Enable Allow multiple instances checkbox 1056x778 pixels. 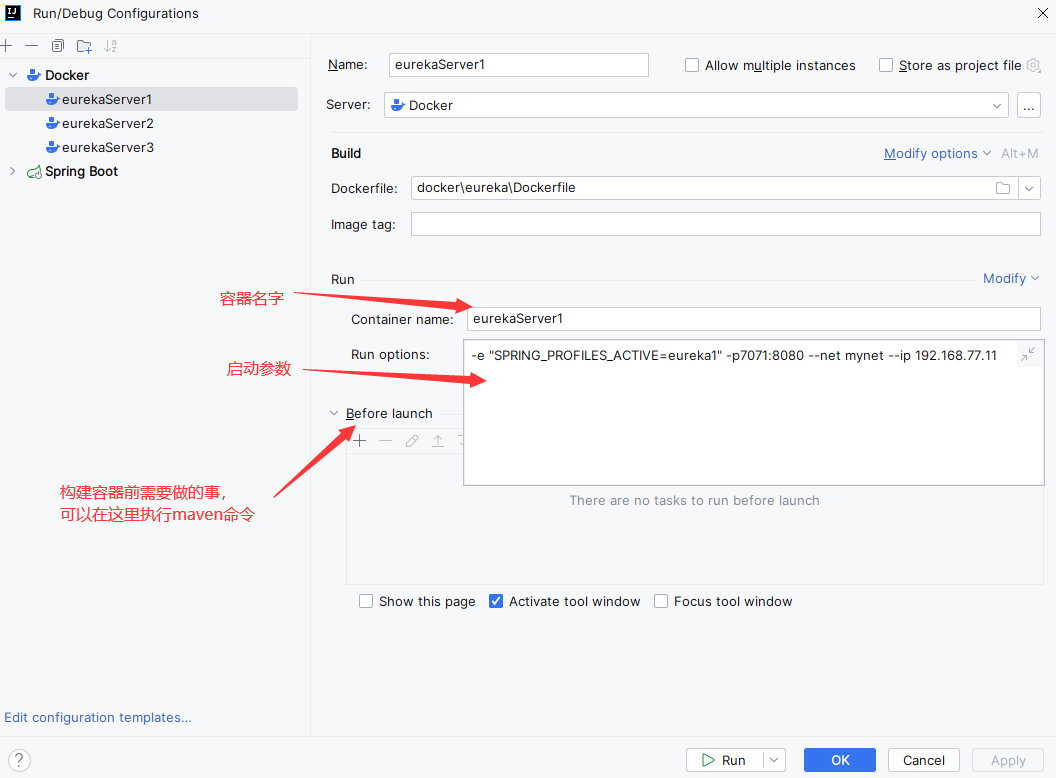[692, 66]
